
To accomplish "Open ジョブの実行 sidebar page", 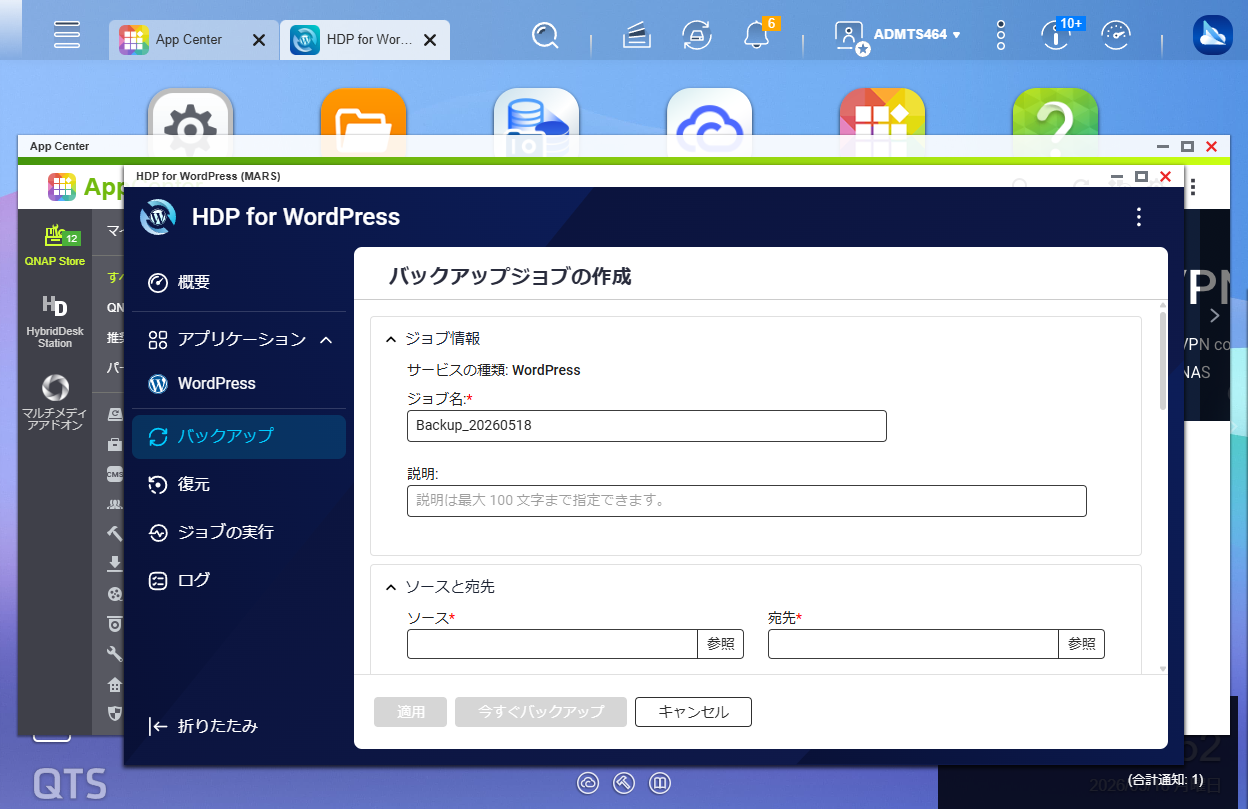I will click(x=239, y=532).
